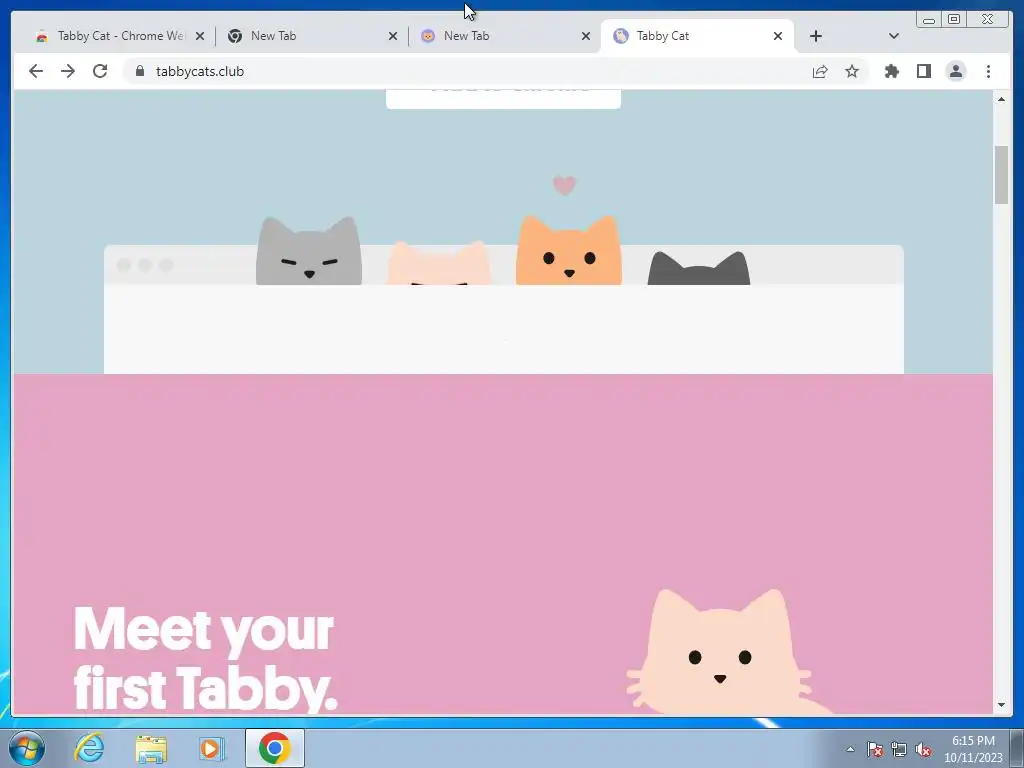Restore down the Chrome window

click(x=954, y=20)
